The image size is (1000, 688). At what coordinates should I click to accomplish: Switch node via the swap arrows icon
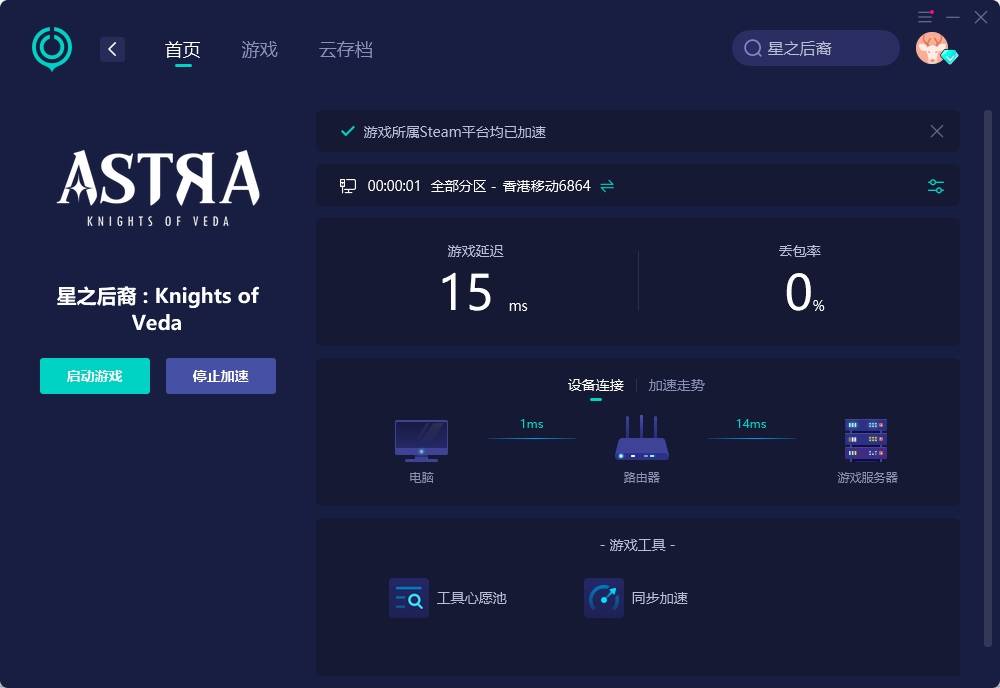click(607, 186)
